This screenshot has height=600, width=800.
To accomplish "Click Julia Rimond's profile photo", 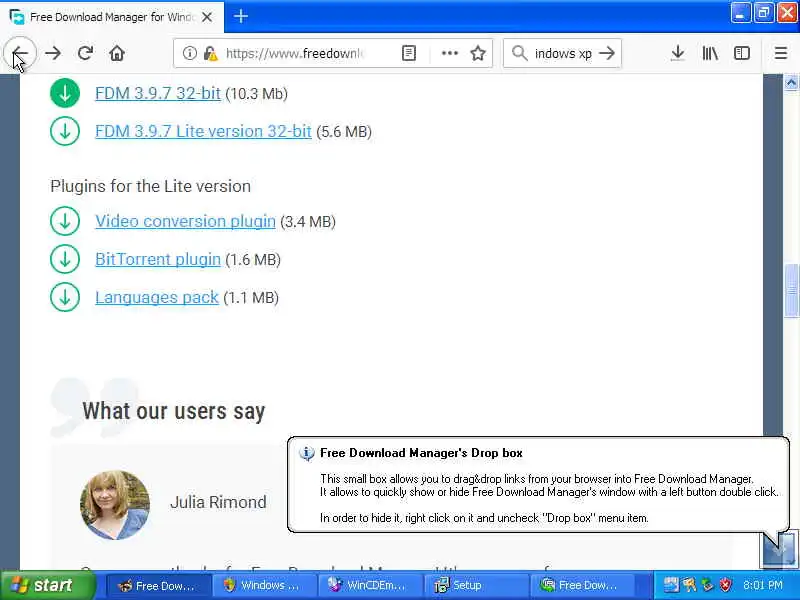I will point(115,505).
